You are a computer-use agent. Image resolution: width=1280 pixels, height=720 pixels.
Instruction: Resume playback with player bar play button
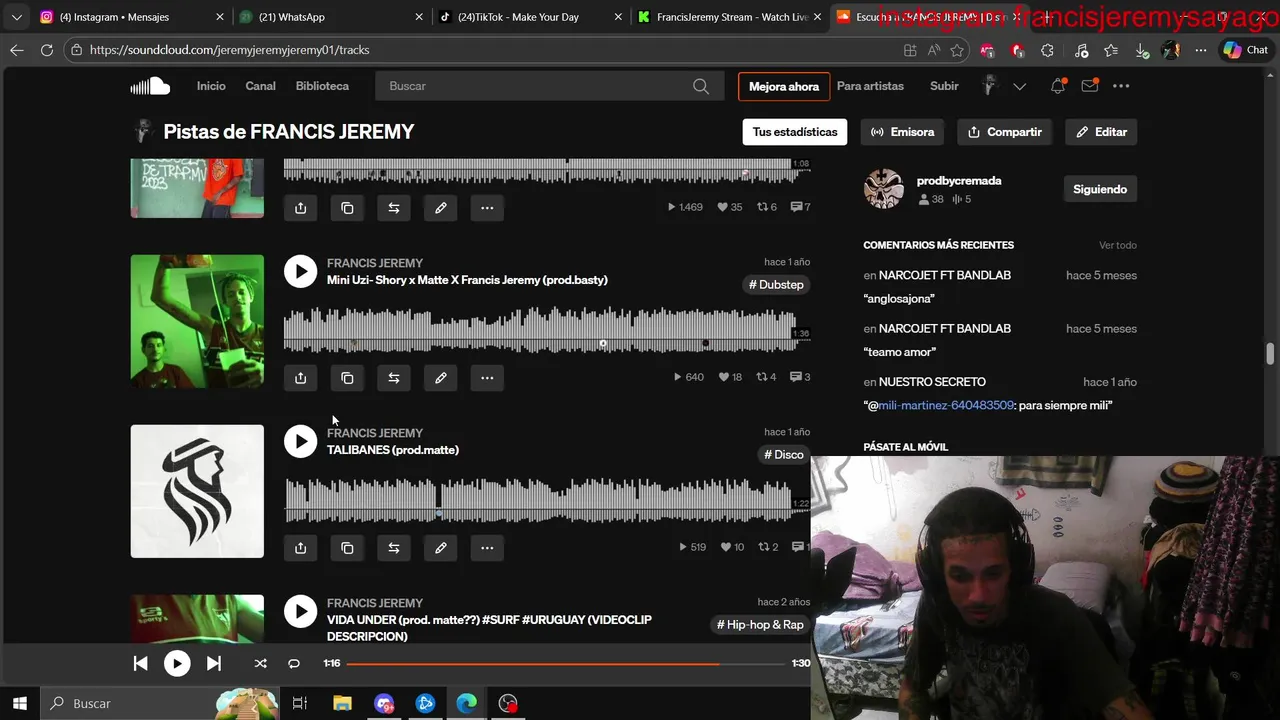(177, 663)
